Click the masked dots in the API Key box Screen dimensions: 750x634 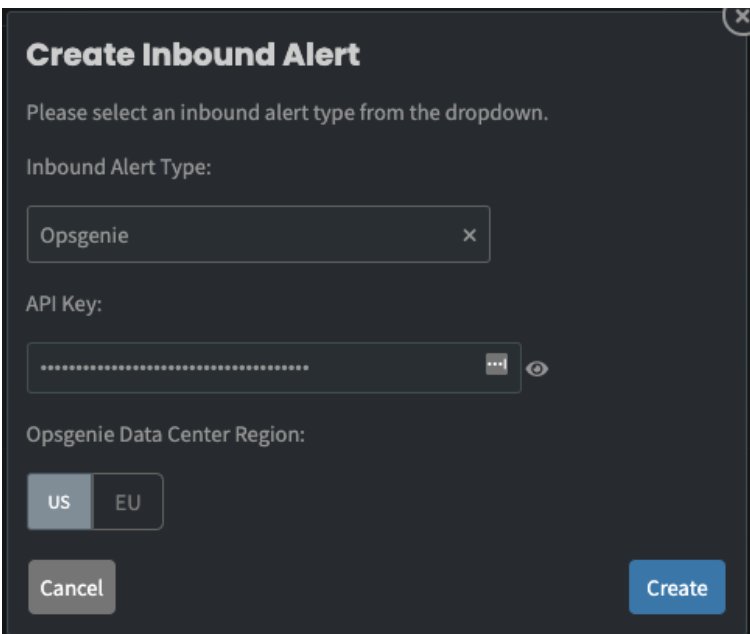click(x=175, y=368)
